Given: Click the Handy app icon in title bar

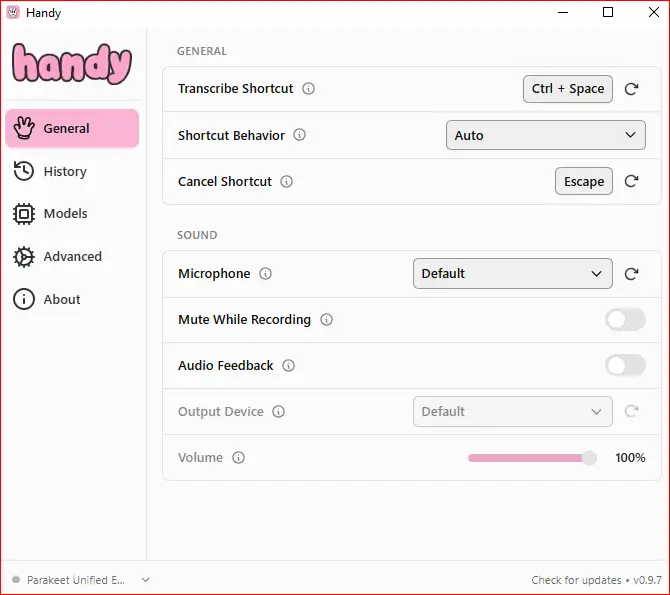Looking at the screenshot, I should click(x=13, y=12).
